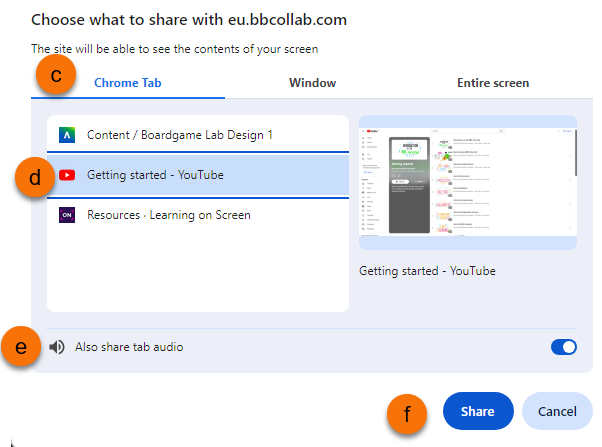Viewport: 602px width, 447px height.
Task: Choose Resources · Learning on Screen tab
Action: click(x=169, y=215)
